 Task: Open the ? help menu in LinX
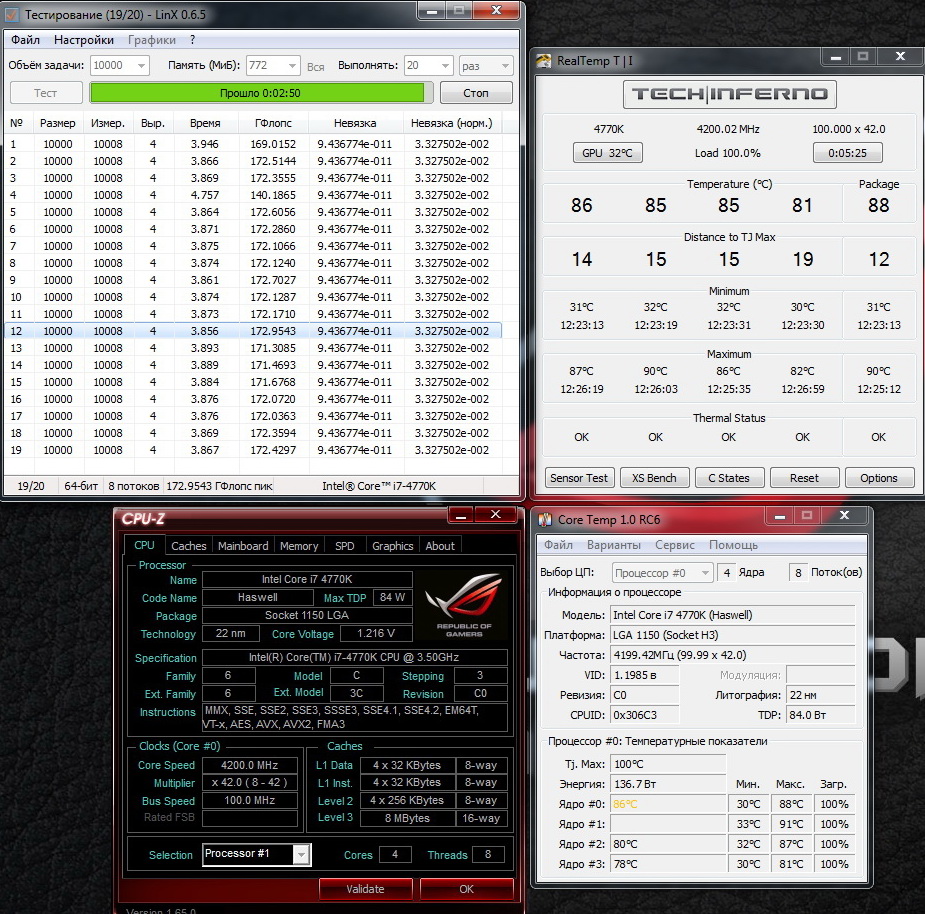coord(192,40)
